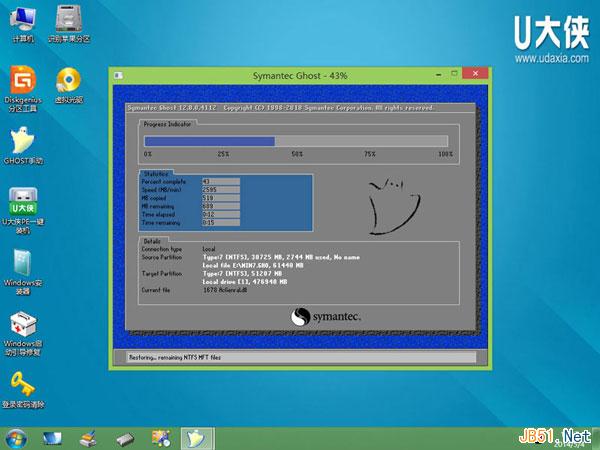The width and height of the screenshot is (600, 450).
Task: Click the Windows Start orb
Action: pos(15,438)
